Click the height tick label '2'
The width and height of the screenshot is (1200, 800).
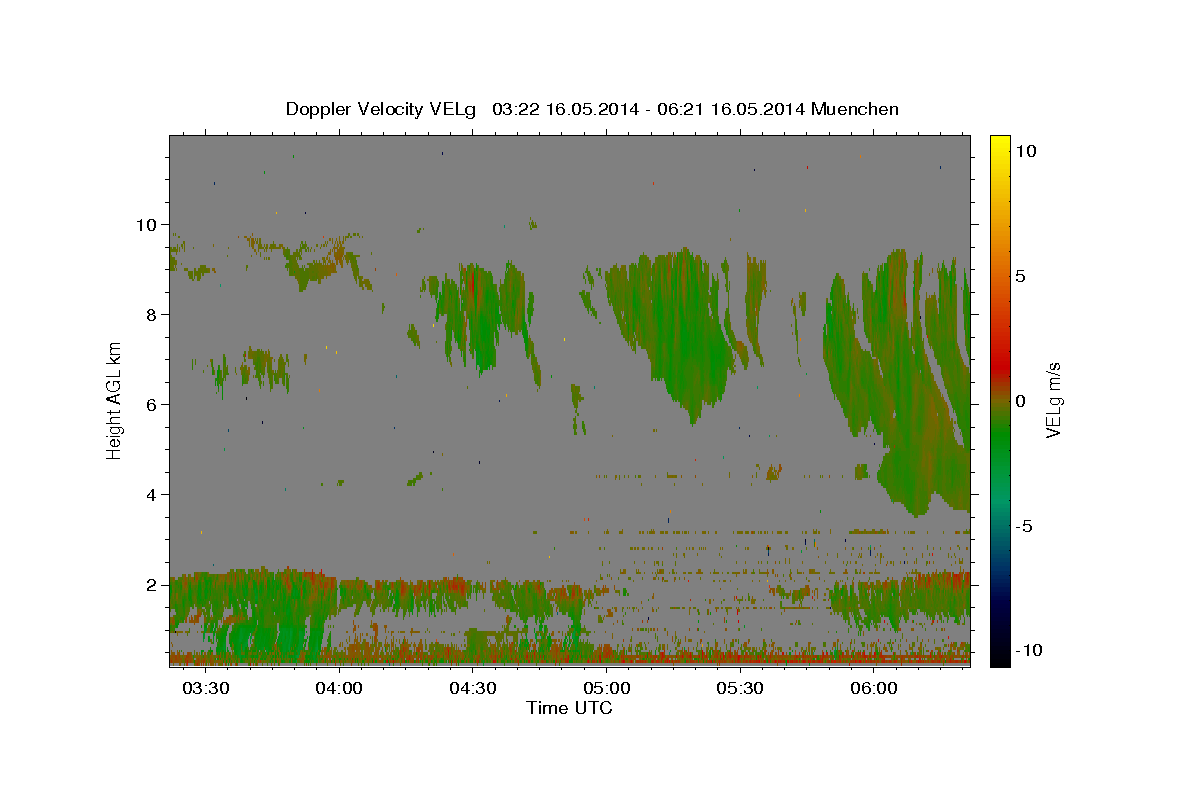pos(150,584)
